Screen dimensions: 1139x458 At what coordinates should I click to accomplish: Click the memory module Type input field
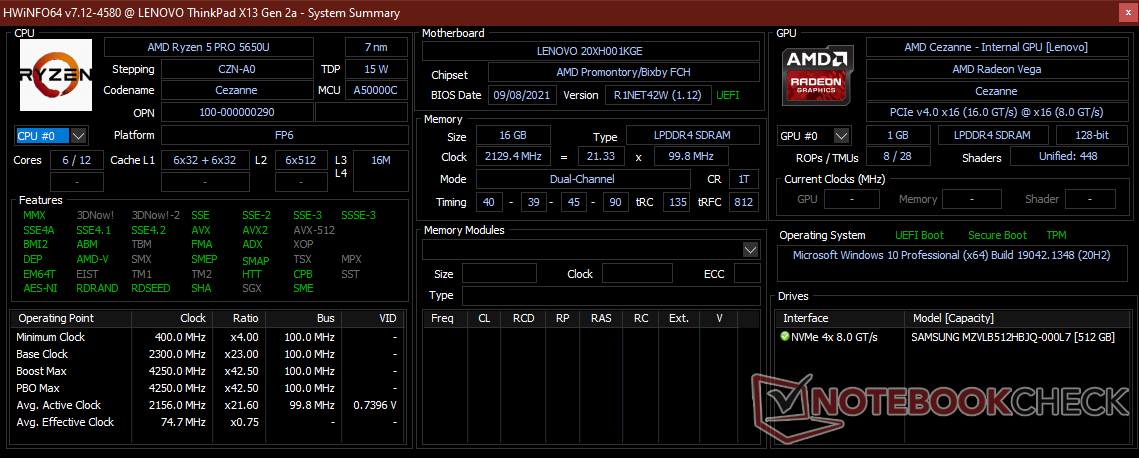[611, 295]
